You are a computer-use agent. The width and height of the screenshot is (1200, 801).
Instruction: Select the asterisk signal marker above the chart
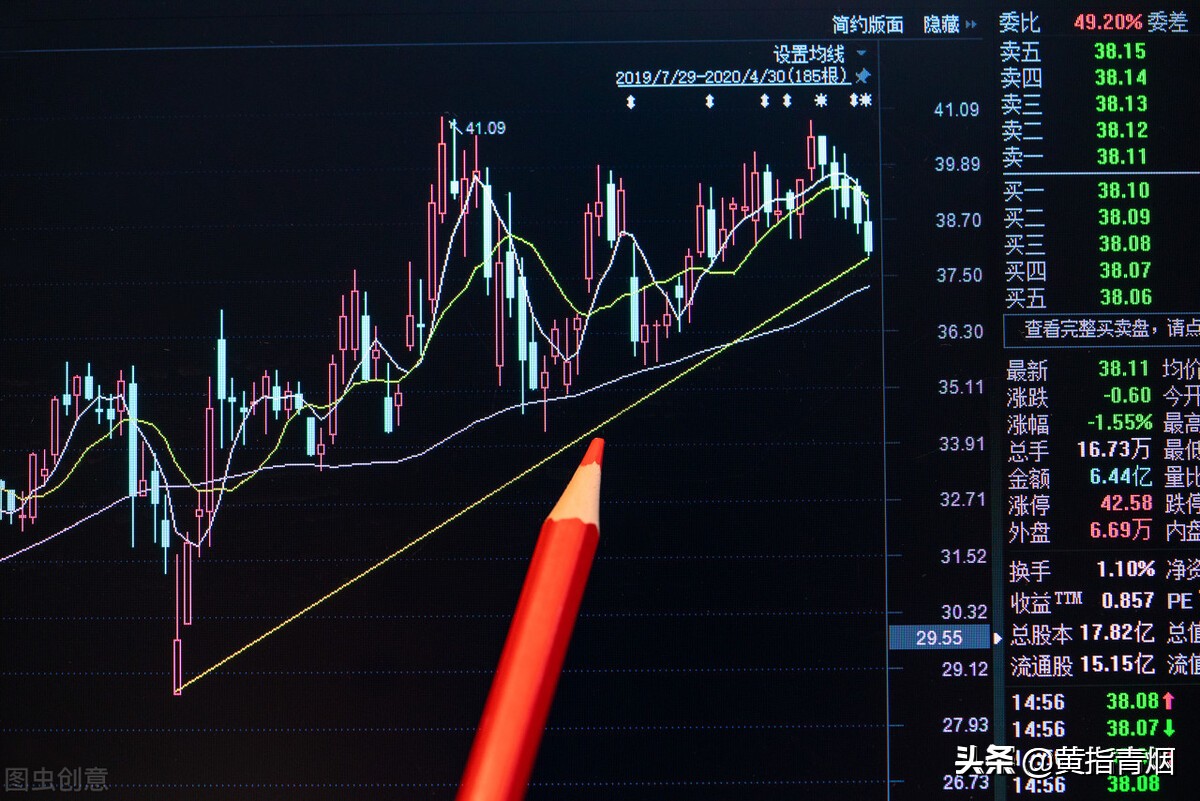click(821, 100)
